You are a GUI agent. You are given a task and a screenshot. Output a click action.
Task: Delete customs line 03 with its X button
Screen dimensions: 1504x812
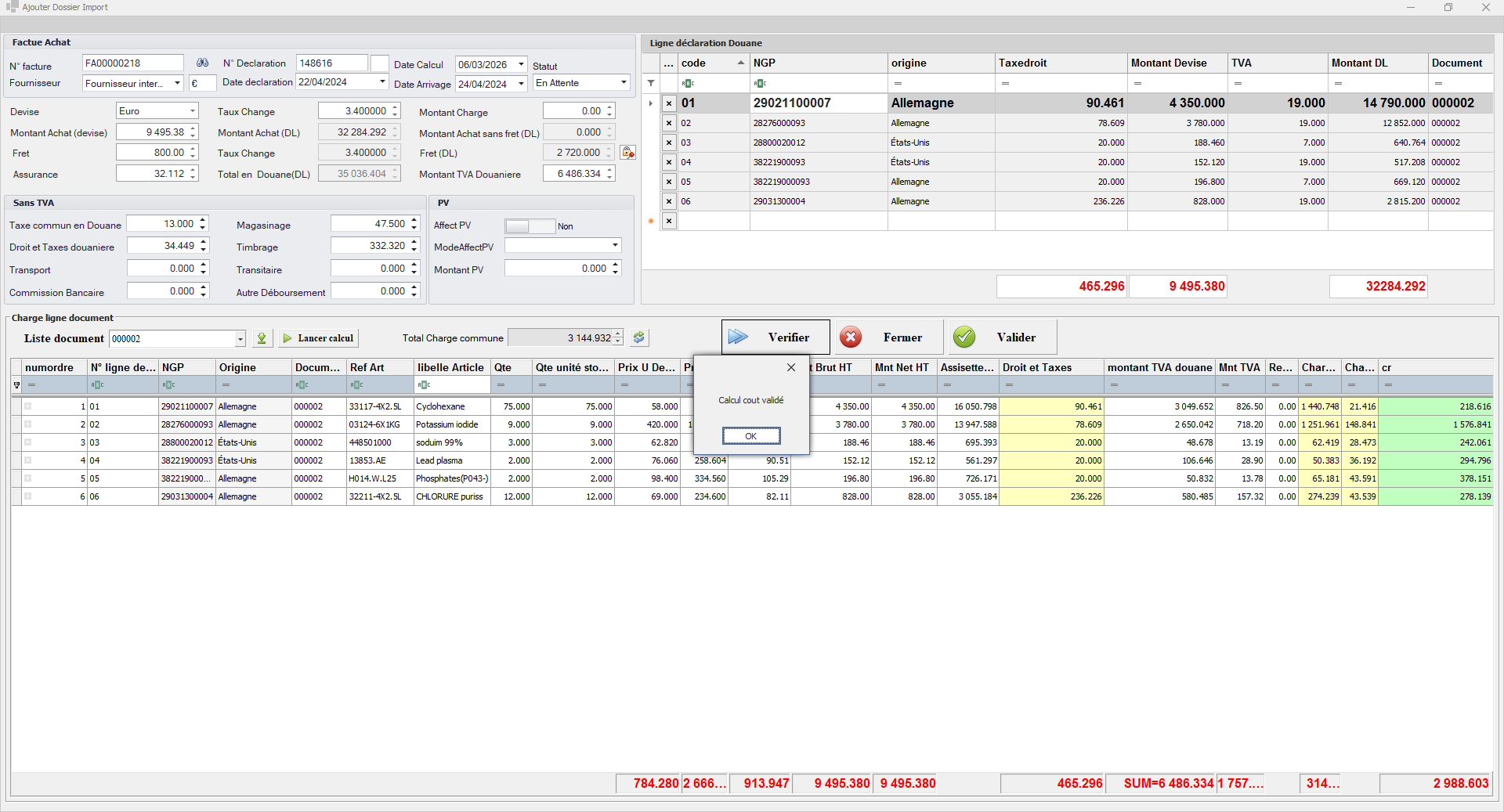pos(669,143)
